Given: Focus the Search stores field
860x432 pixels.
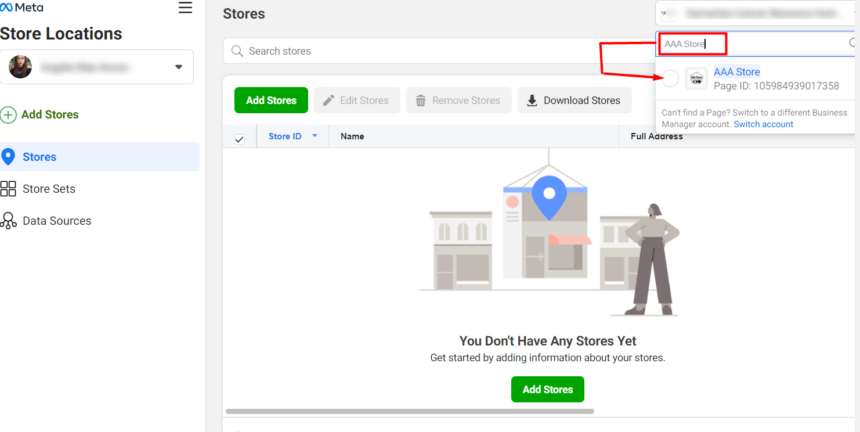Looking at the screenshot, I should click(439, 51).
